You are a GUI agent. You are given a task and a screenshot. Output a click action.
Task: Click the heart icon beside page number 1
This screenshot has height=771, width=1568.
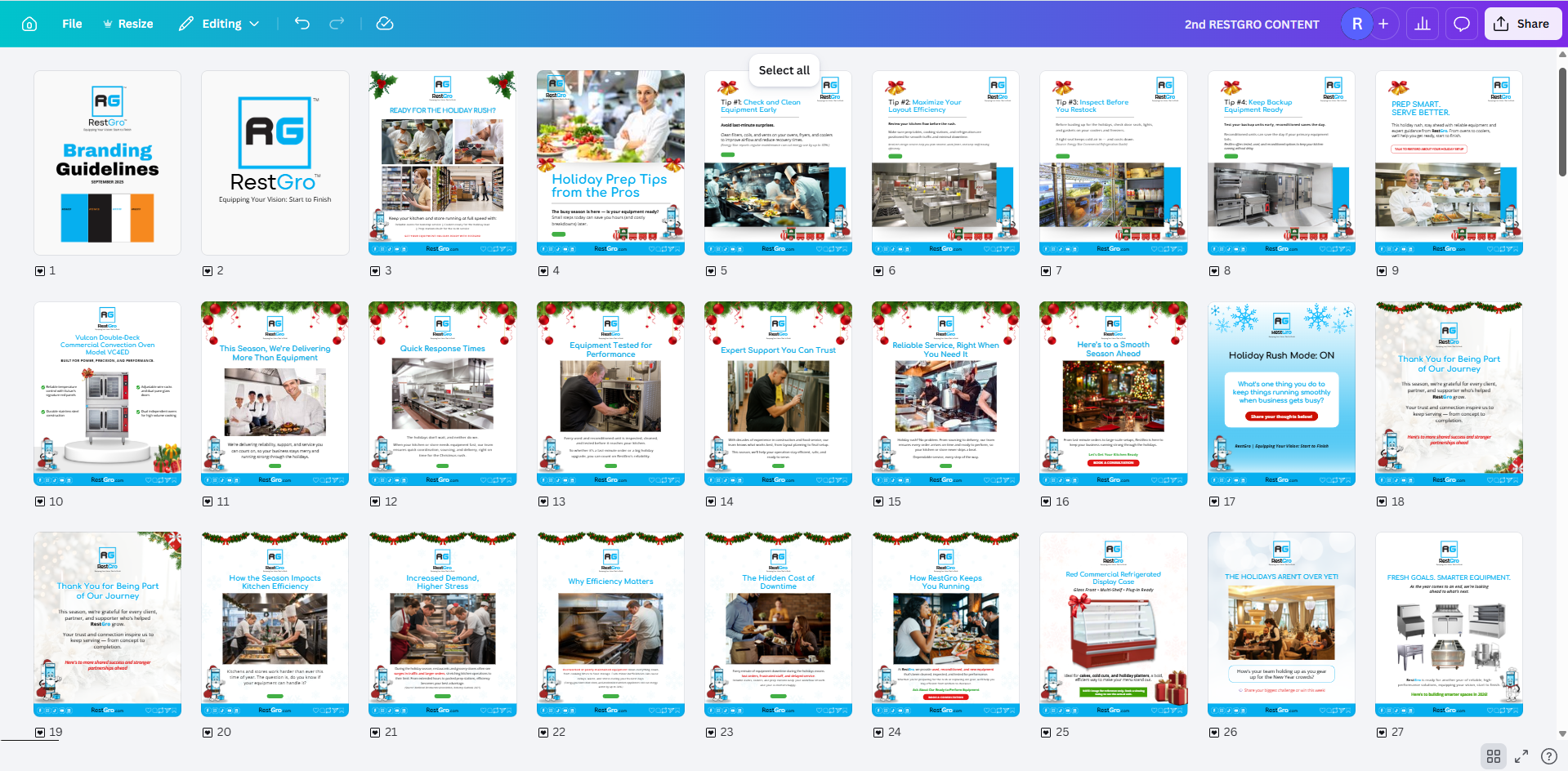coord(40,271)
